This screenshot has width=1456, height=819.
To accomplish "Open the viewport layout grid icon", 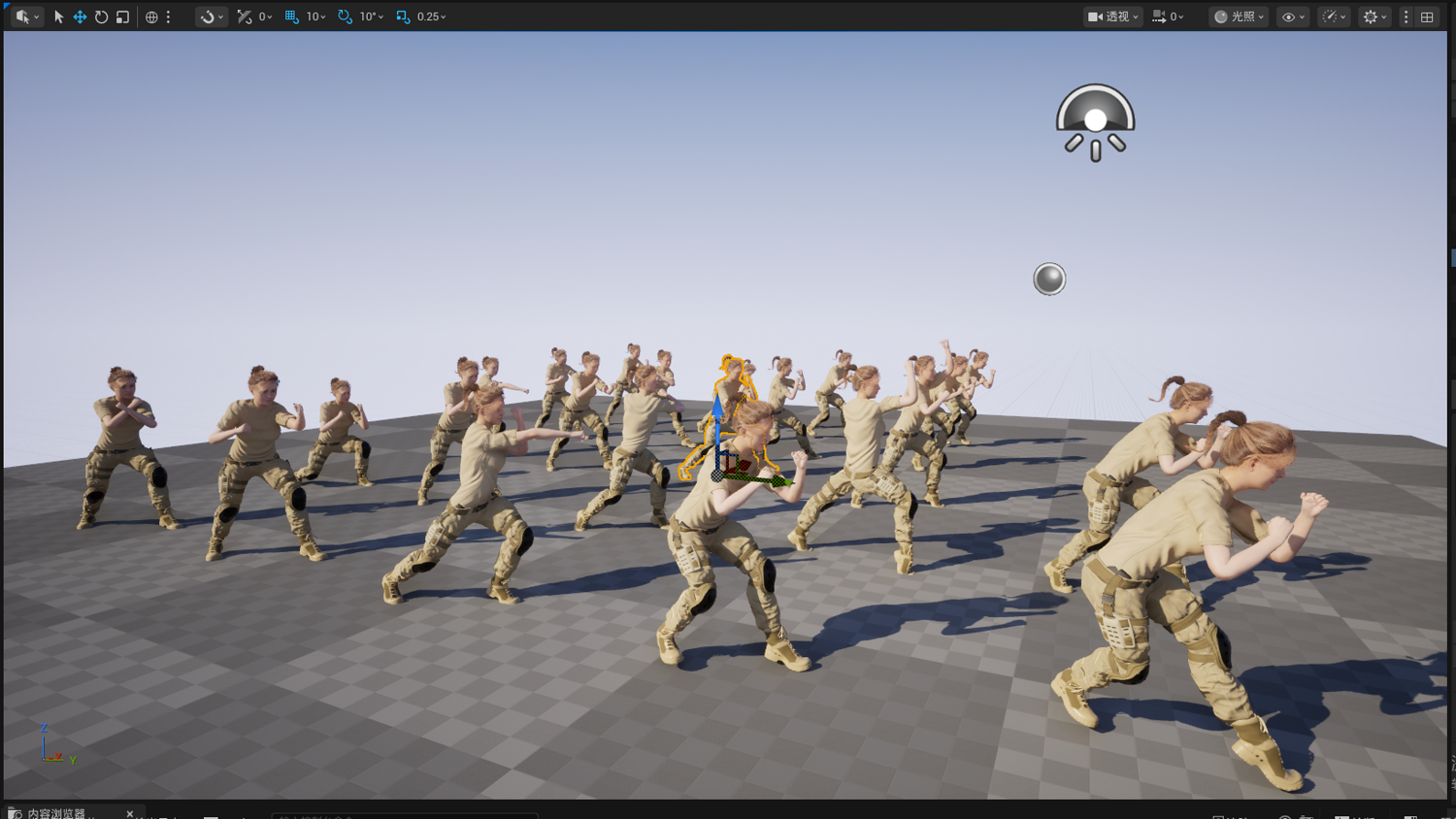I will click(1427, 16).
